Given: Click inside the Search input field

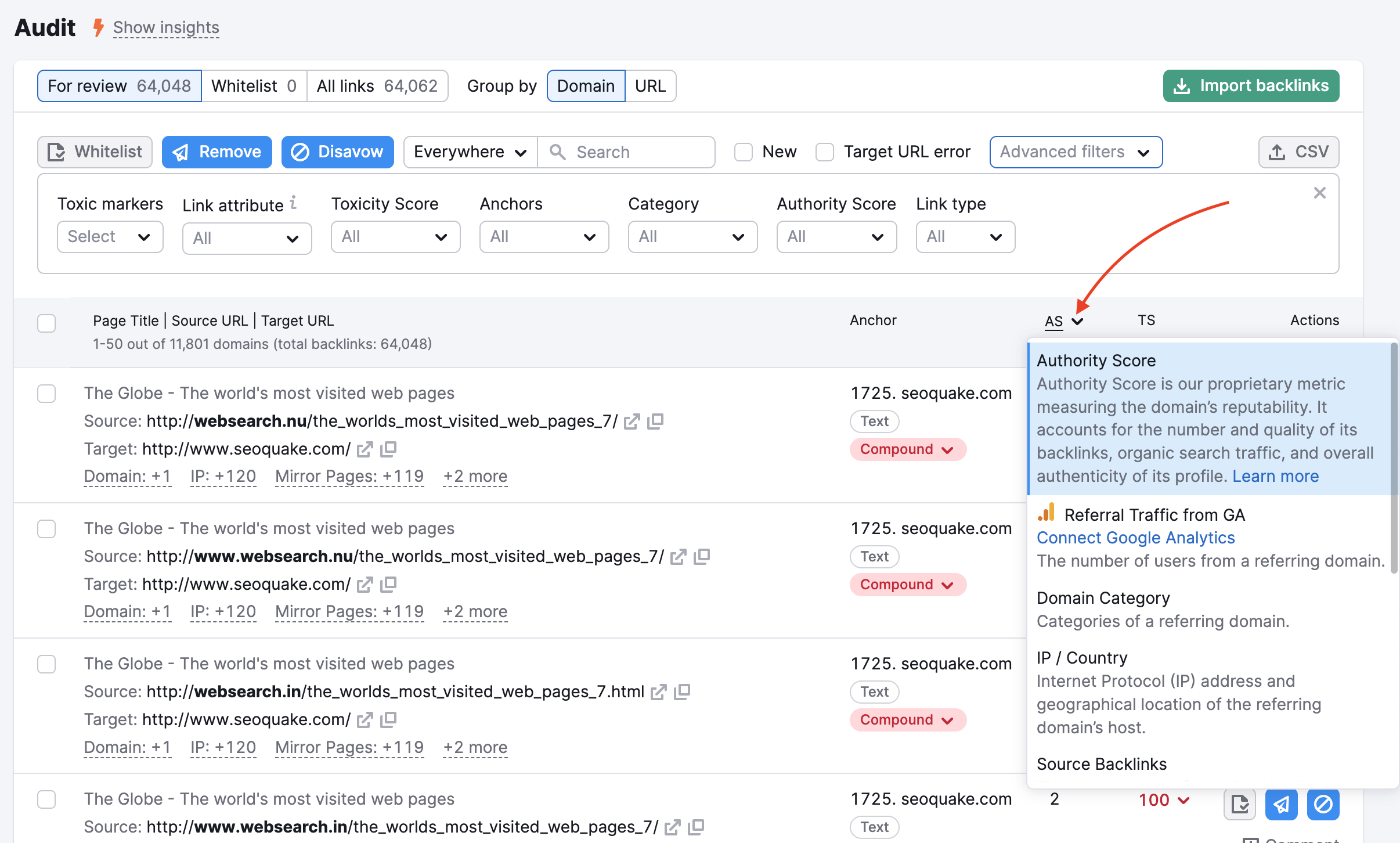Looking at the screenshot, I should tap(627, 152).
